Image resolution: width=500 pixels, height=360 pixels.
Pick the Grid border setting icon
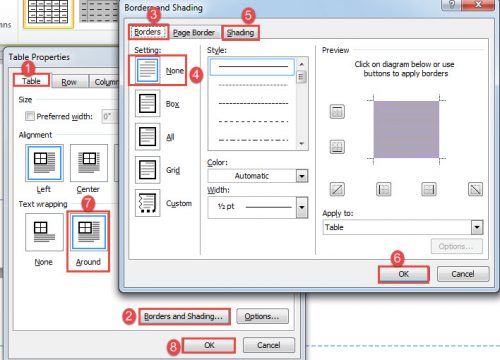point(147,170)
